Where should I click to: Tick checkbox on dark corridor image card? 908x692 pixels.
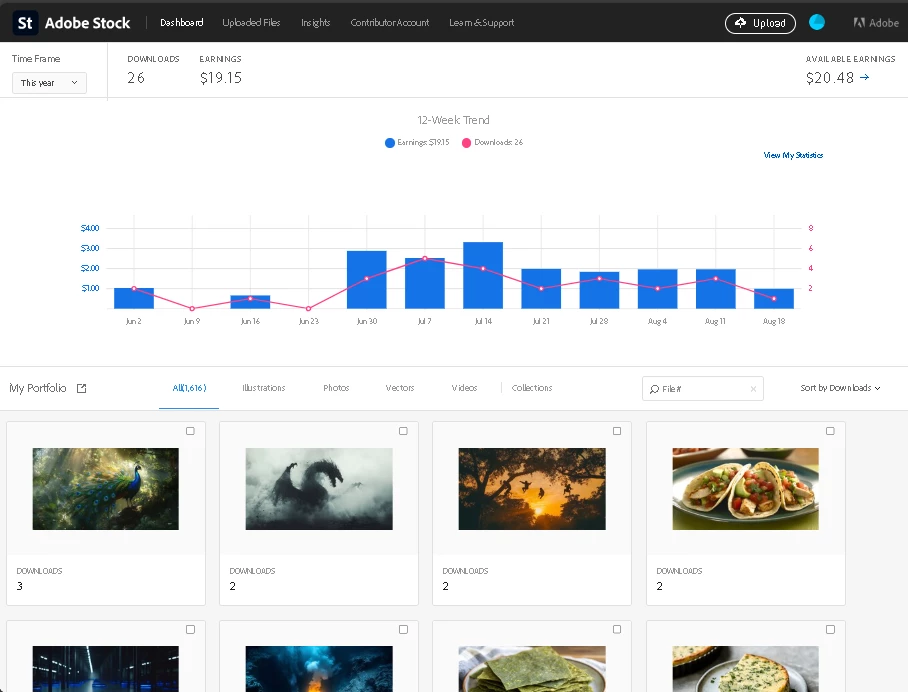pos(190,629)
